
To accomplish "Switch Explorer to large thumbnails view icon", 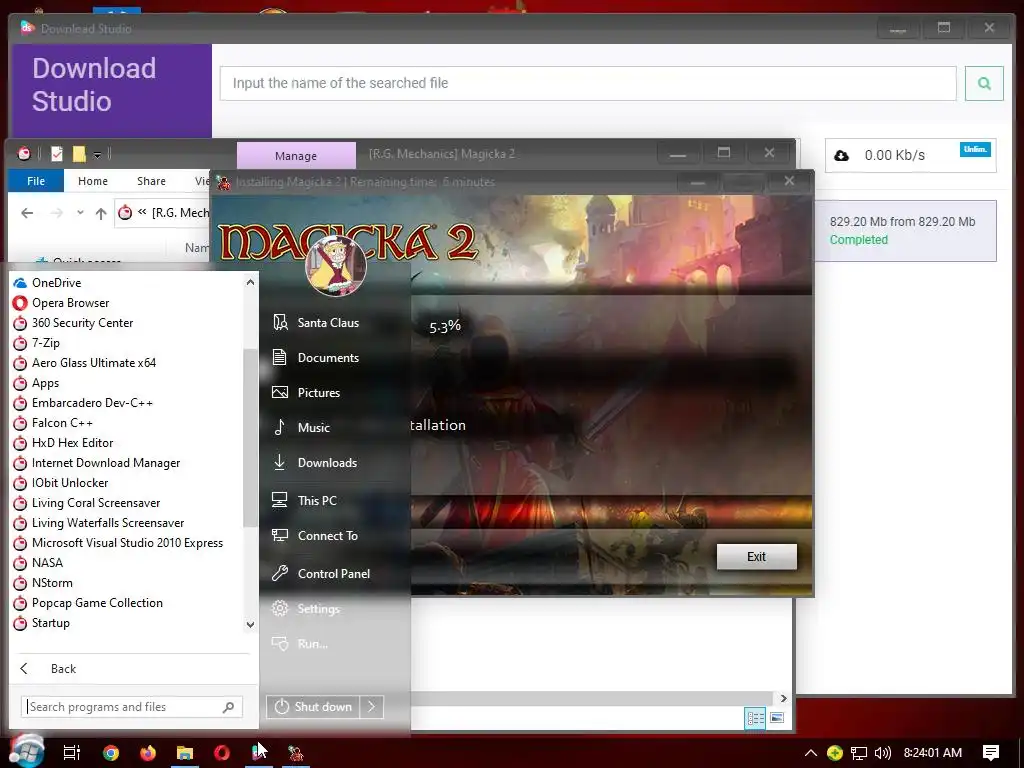I will click(776, 718).
